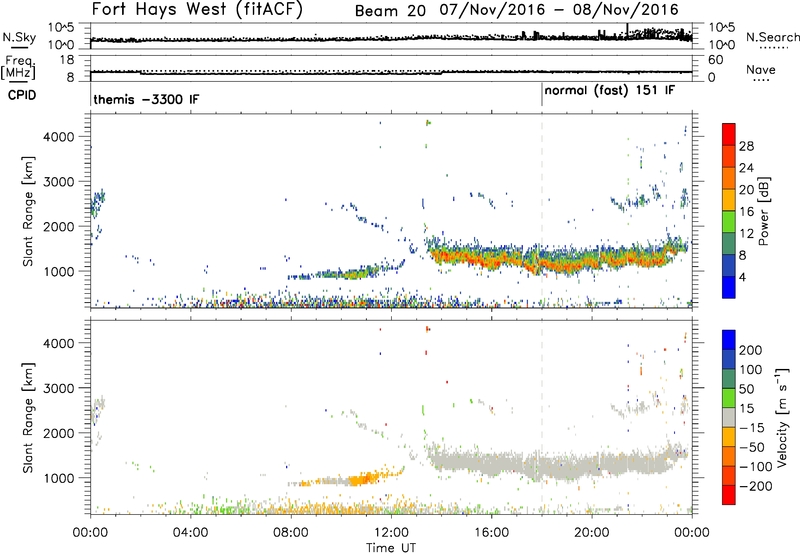Viewport: 800px width, 554px height.
Task: Click the '-15' tick on Velocity colorbar
Action: [752, 428]
